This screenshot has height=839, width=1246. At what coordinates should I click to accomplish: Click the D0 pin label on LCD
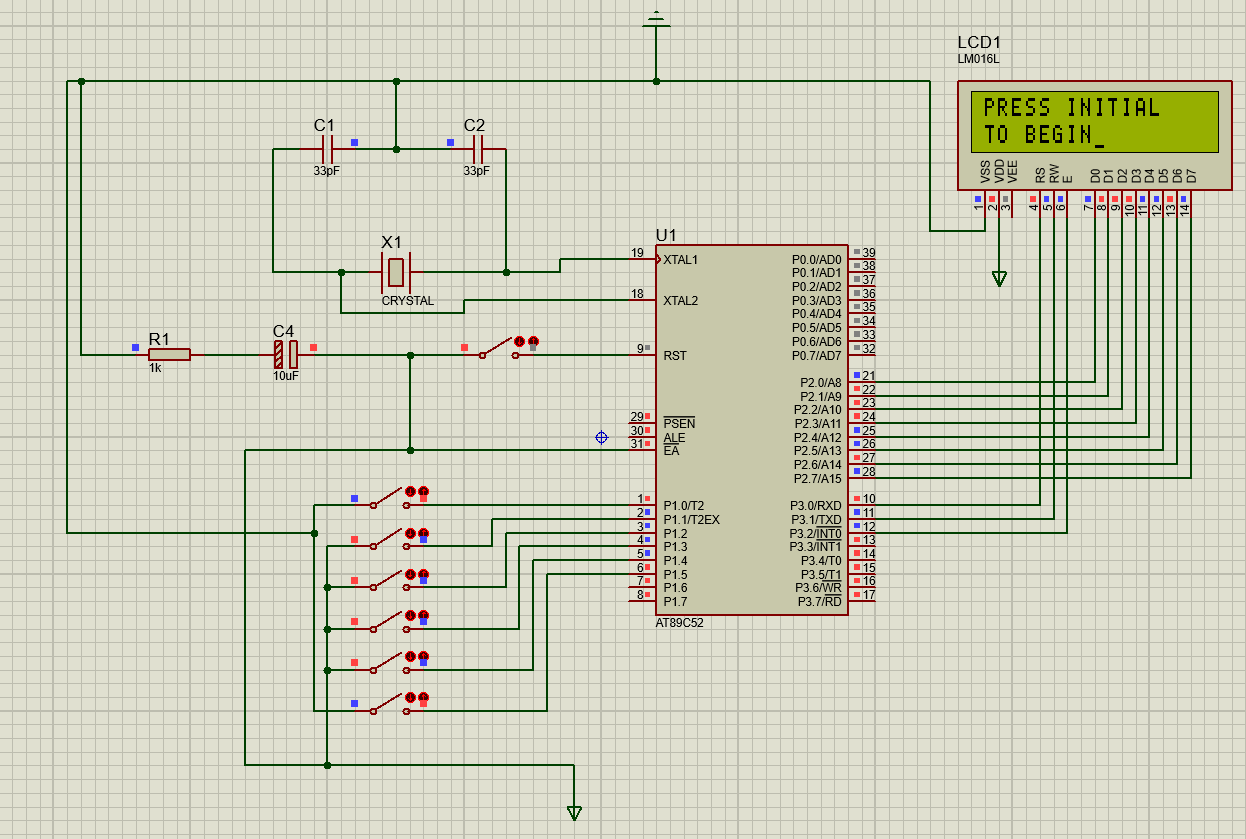pyautogui.click(x=1095, y=175)
